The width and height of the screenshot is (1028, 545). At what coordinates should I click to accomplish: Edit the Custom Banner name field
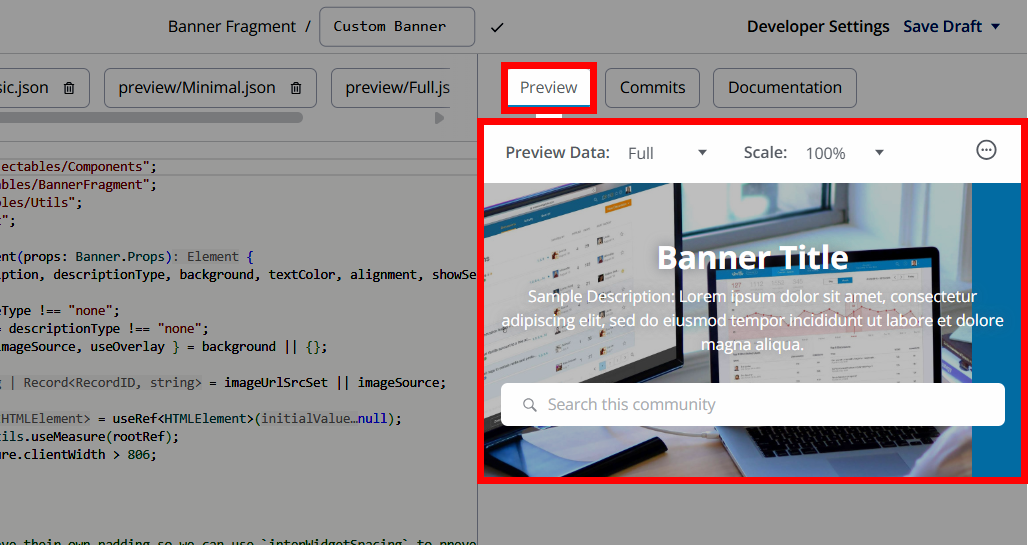[397, 27]
